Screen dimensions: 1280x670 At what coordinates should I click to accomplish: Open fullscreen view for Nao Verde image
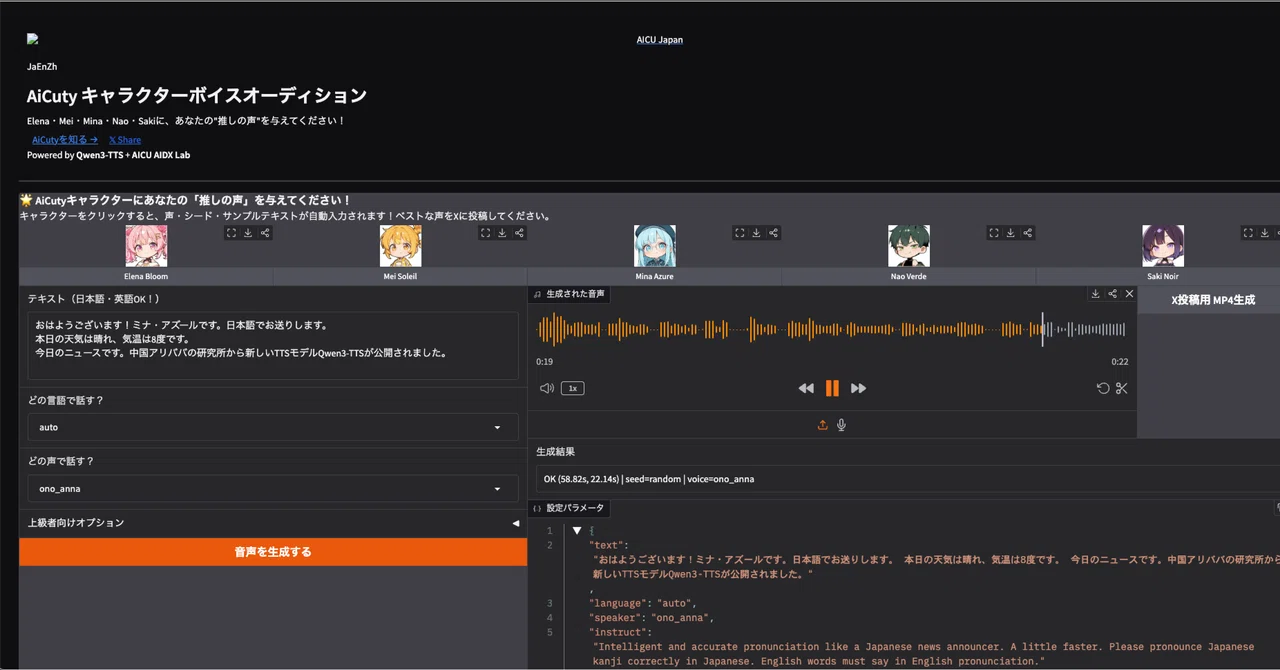click(x=994, y=233)
